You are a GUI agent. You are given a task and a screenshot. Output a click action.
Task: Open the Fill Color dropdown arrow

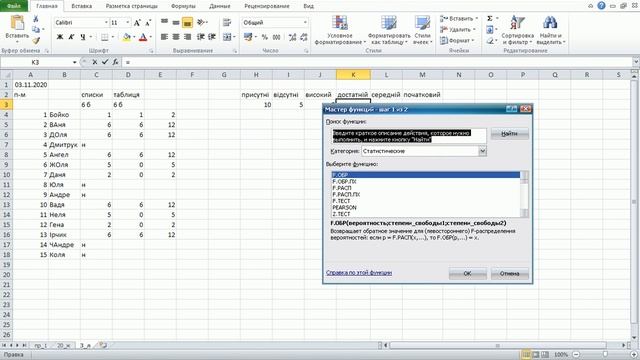coord(134,37)
